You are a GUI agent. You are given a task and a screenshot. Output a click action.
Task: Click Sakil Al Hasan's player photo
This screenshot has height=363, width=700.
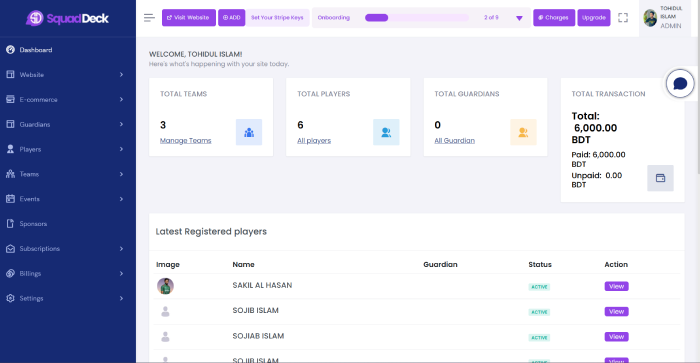(165, 286)
